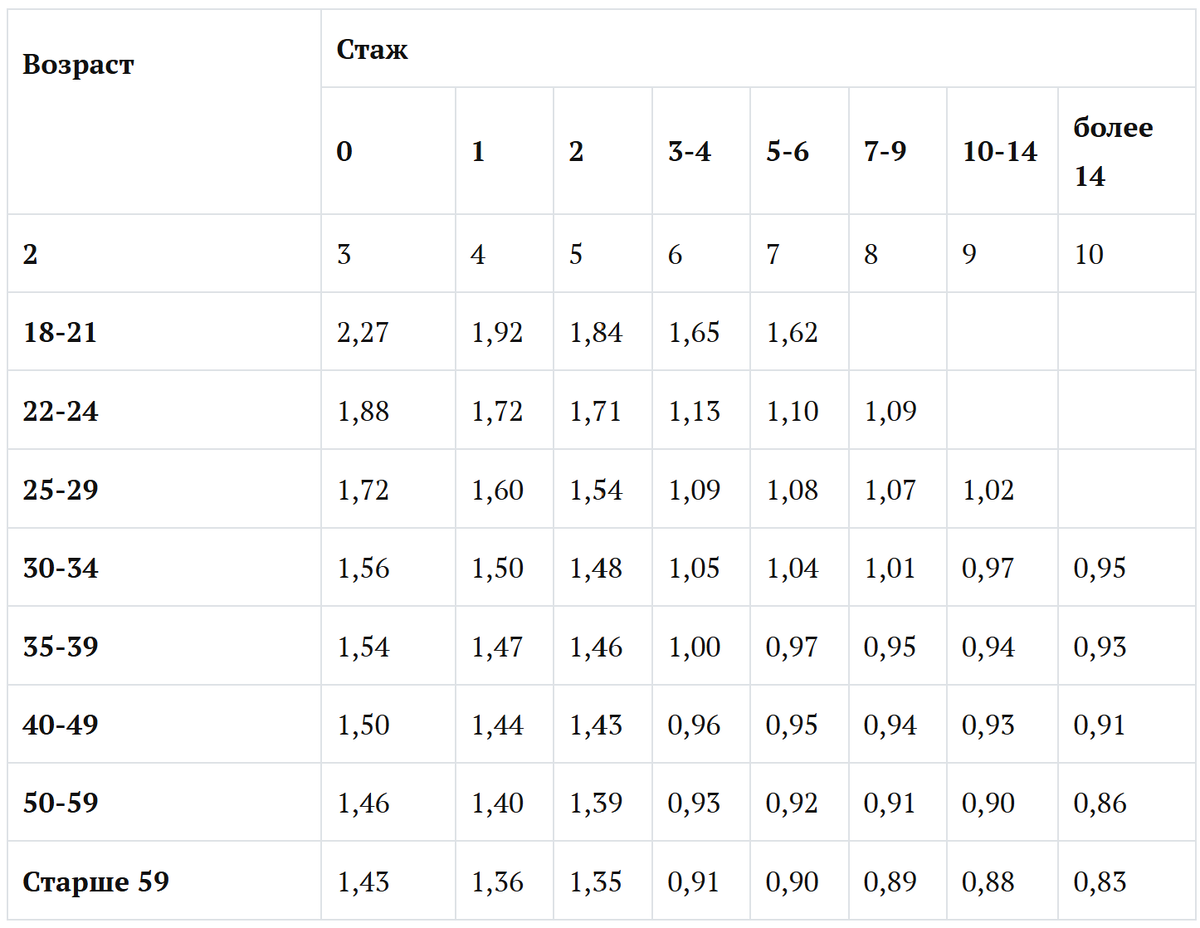The height and width of the screenshot is (928, 1200).
Task: Select the 'более 14' column header
Action: [1125, 151]
